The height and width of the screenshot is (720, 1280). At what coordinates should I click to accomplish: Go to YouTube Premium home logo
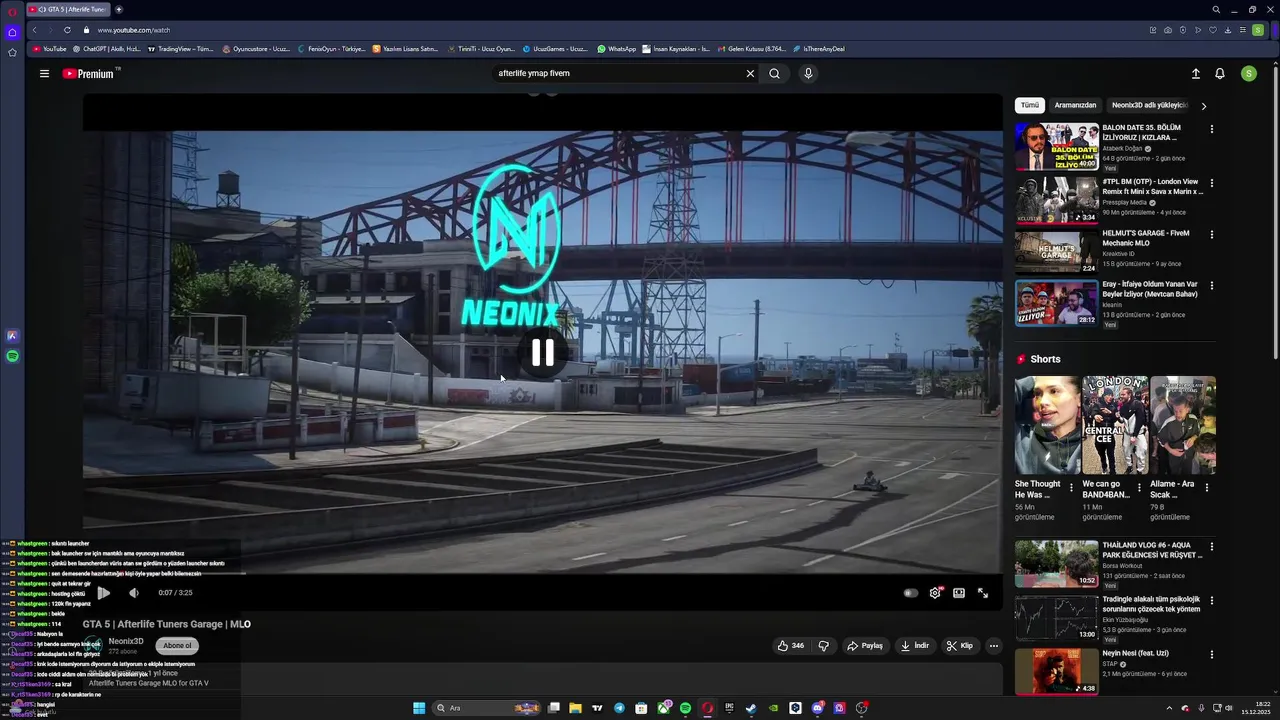[x=91, y=73]
